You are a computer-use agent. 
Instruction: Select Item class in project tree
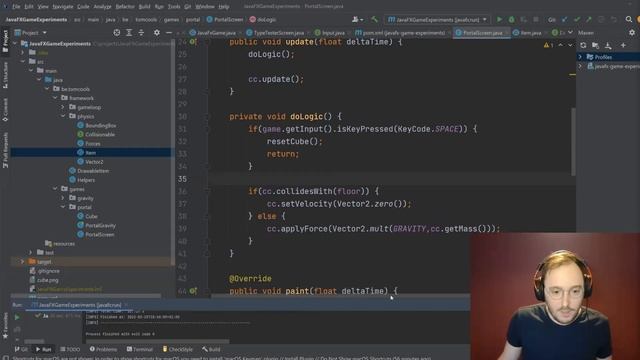point(91,153)
